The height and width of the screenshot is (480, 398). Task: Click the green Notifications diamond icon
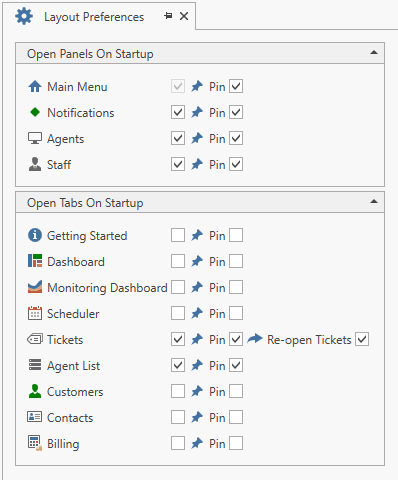[35, 112]
